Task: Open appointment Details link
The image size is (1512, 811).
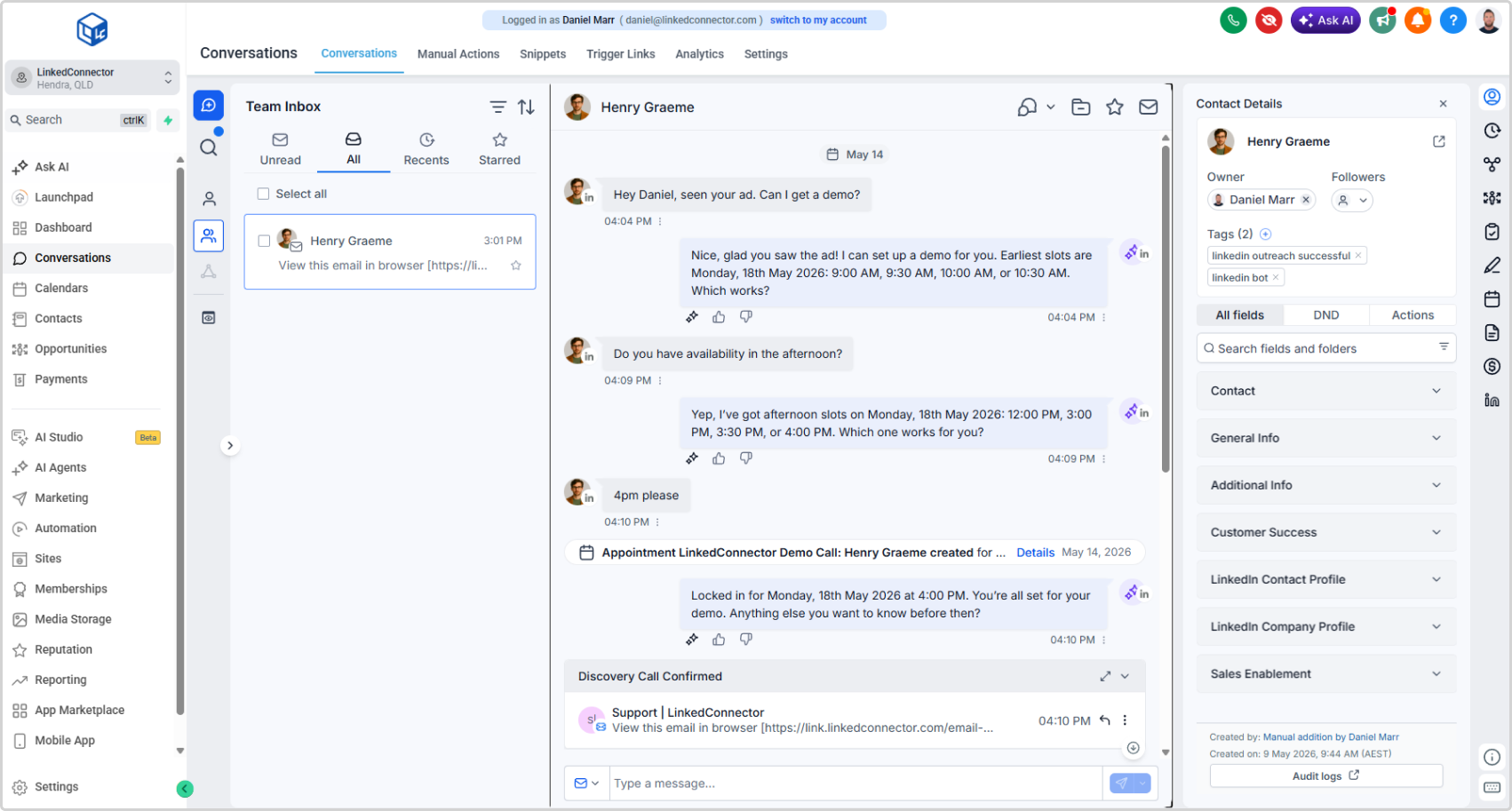Action: [x=1036, y=553]
